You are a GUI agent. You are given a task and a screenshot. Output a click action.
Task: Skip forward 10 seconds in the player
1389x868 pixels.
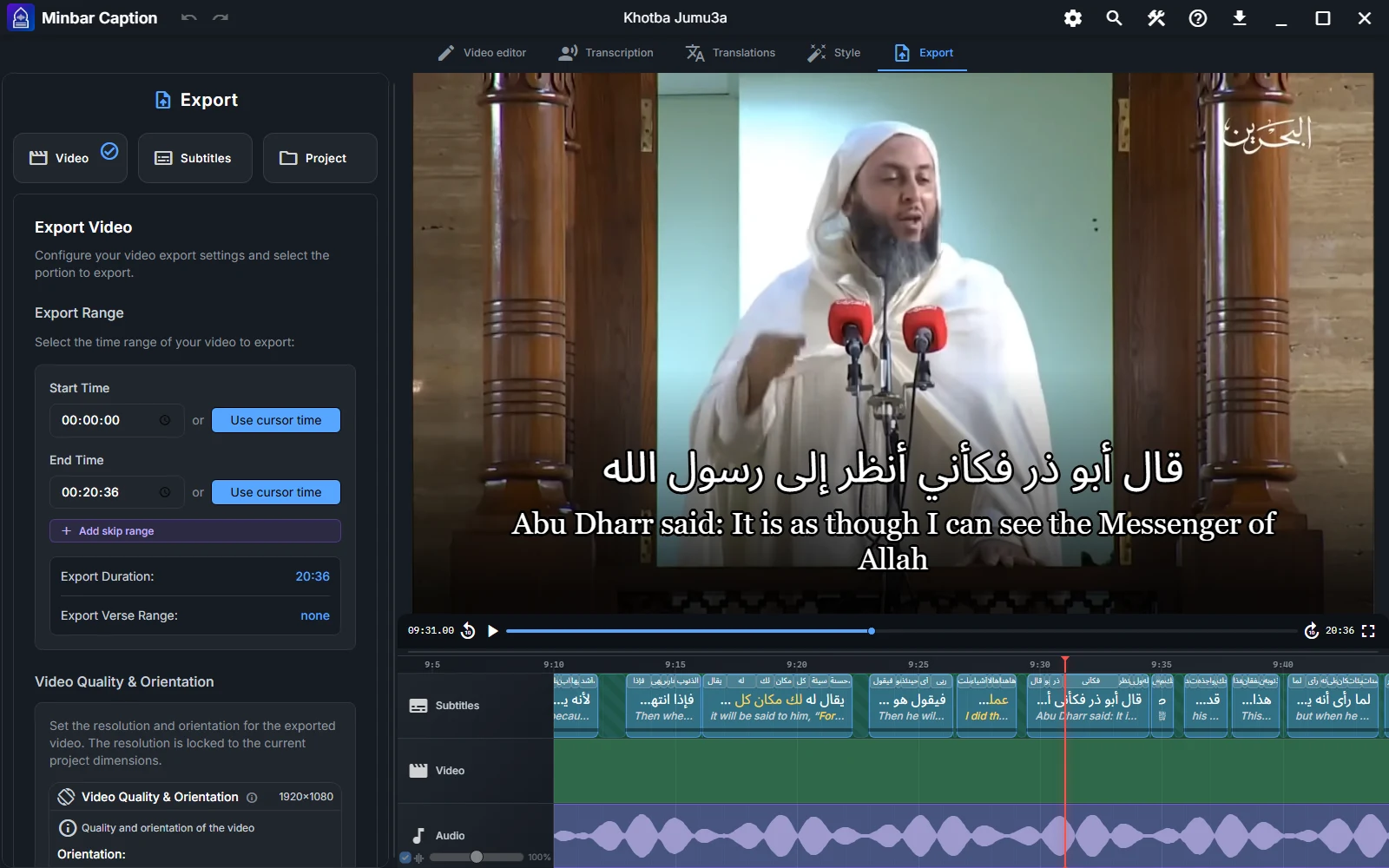[x=1312, y=631]
